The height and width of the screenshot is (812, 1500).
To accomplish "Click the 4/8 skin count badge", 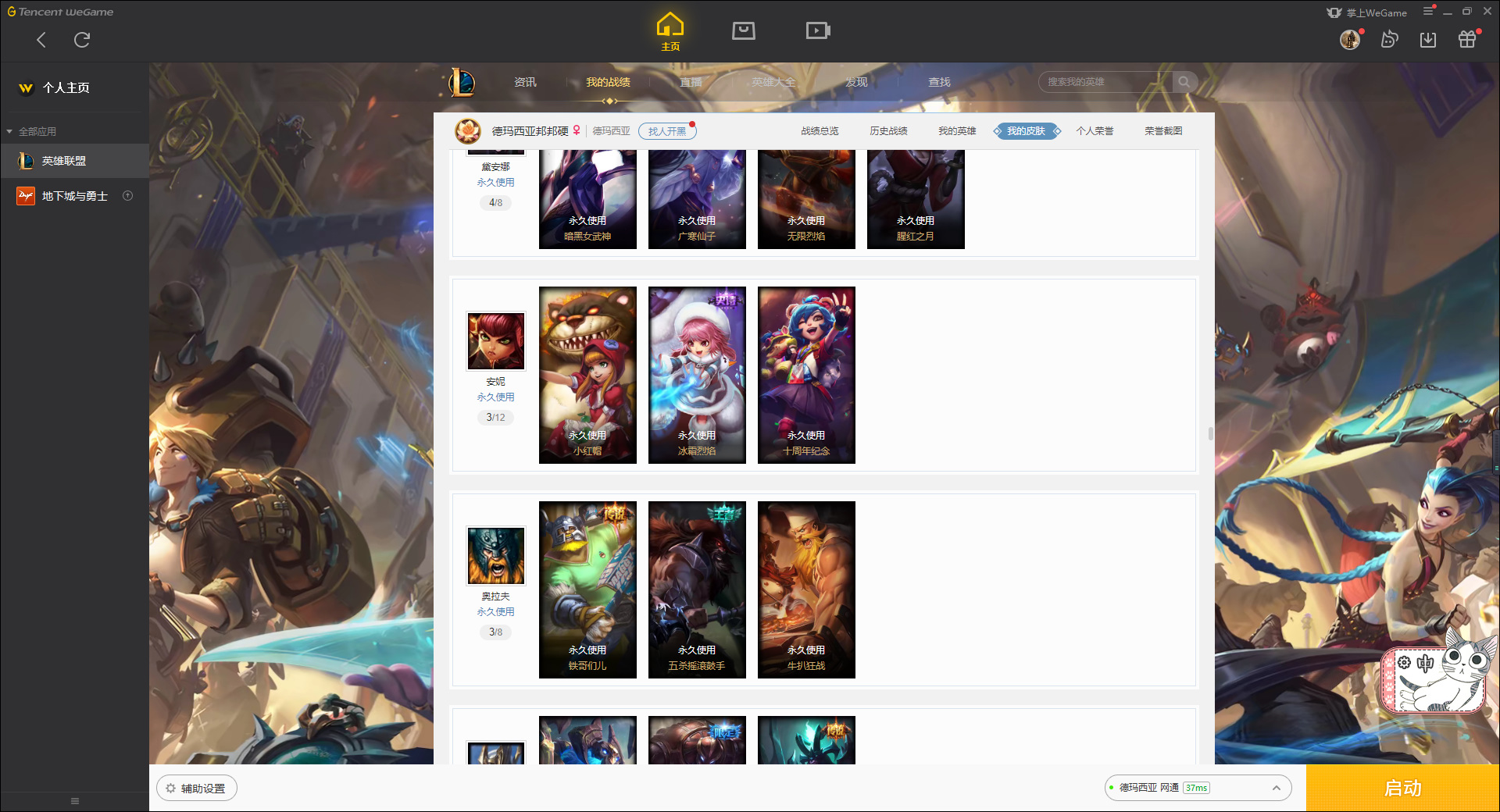I will tap(495, 203).
